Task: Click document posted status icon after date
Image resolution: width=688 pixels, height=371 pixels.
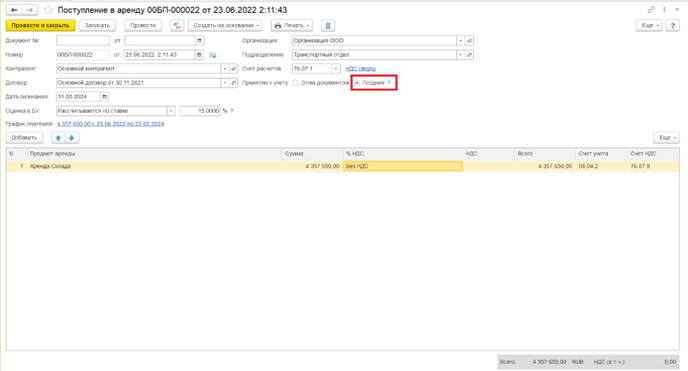Action: point(213,55)
